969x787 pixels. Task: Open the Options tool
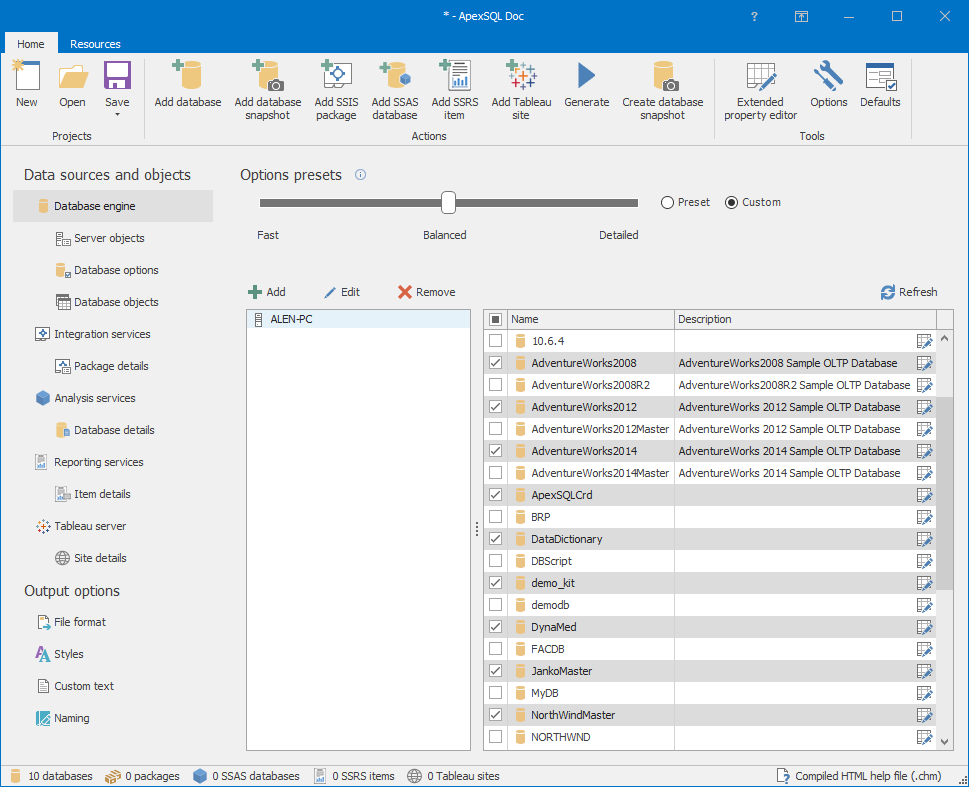[829, 84]
